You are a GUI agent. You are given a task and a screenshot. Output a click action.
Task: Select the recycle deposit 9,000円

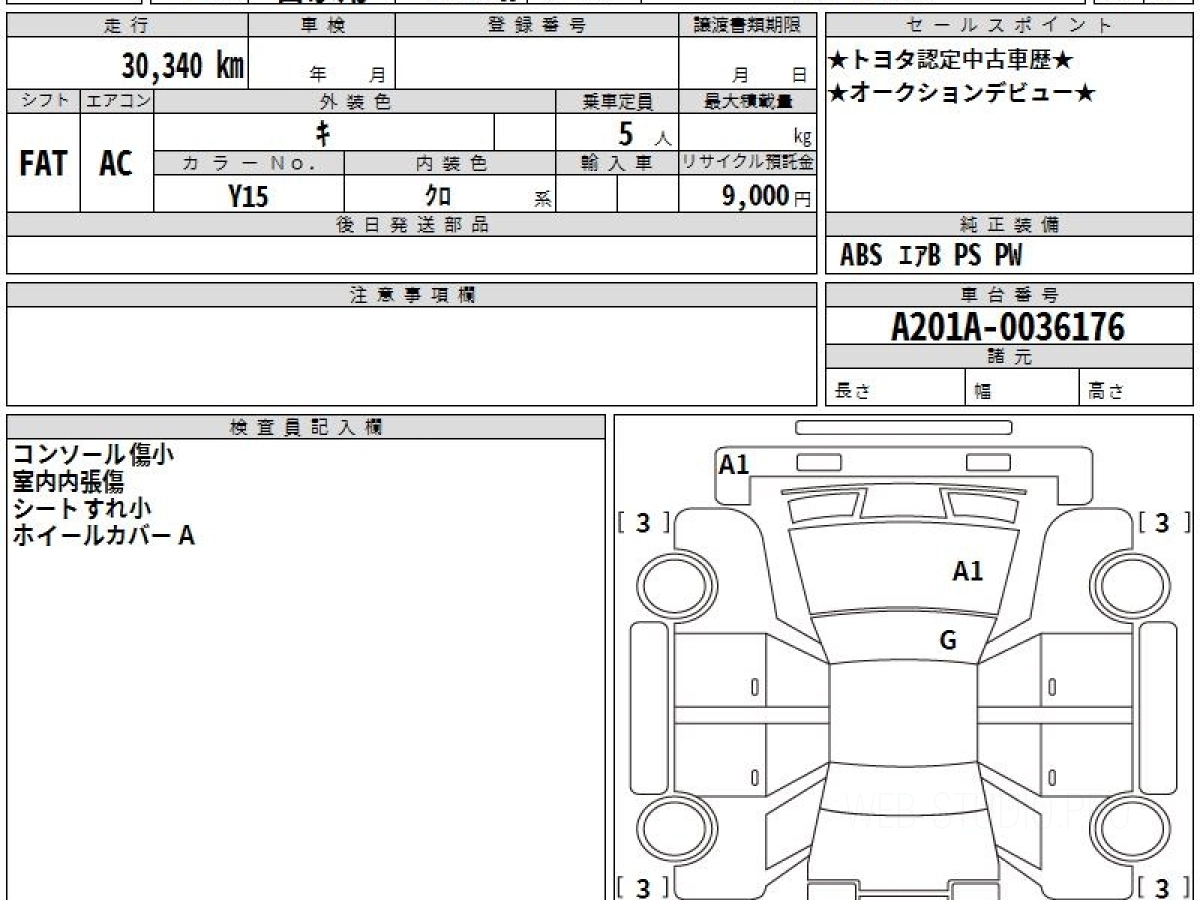coord(766,196)
